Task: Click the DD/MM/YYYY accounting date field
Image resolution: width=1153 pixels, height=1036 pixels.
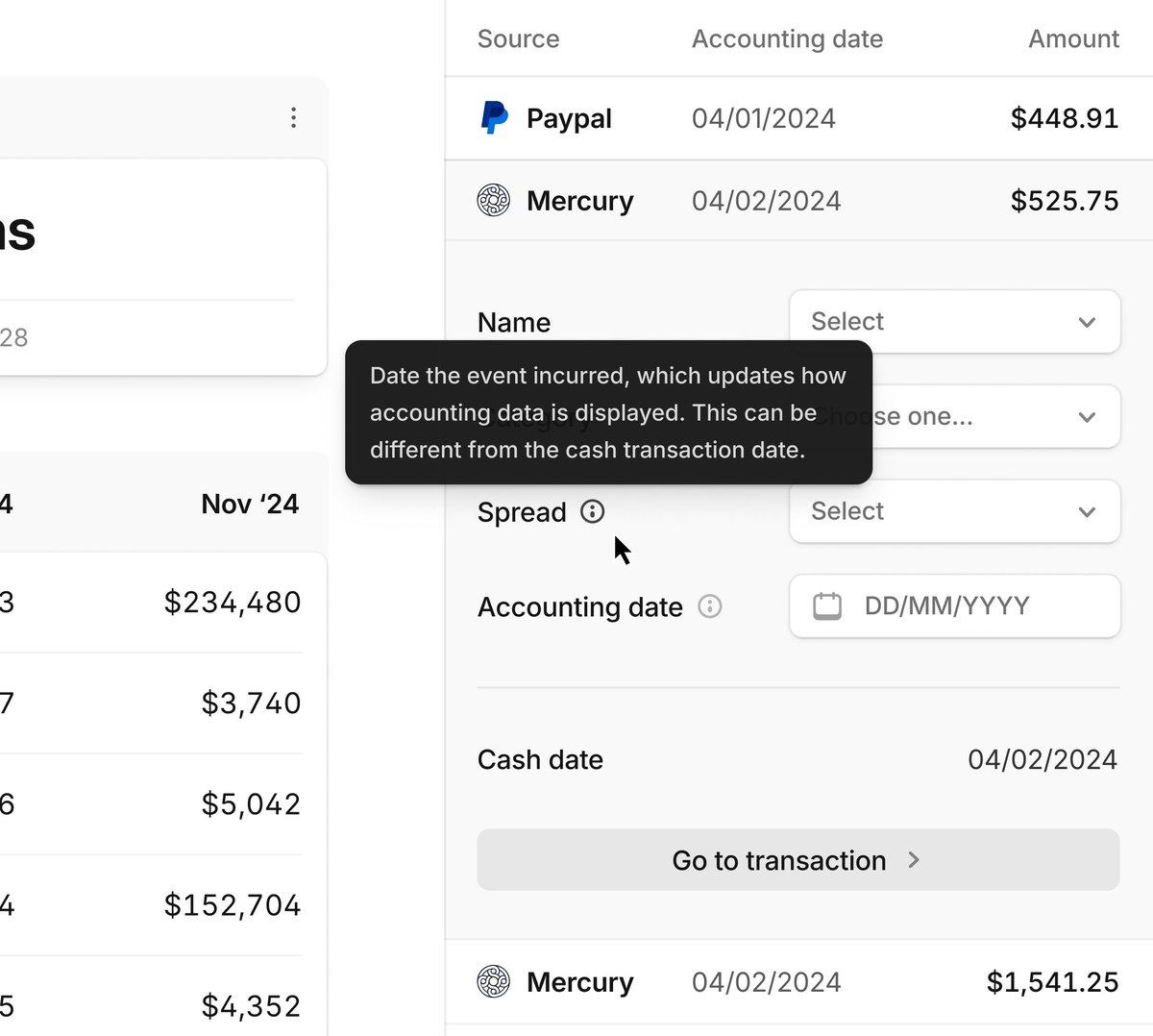Action: click(x=955, y=605)
